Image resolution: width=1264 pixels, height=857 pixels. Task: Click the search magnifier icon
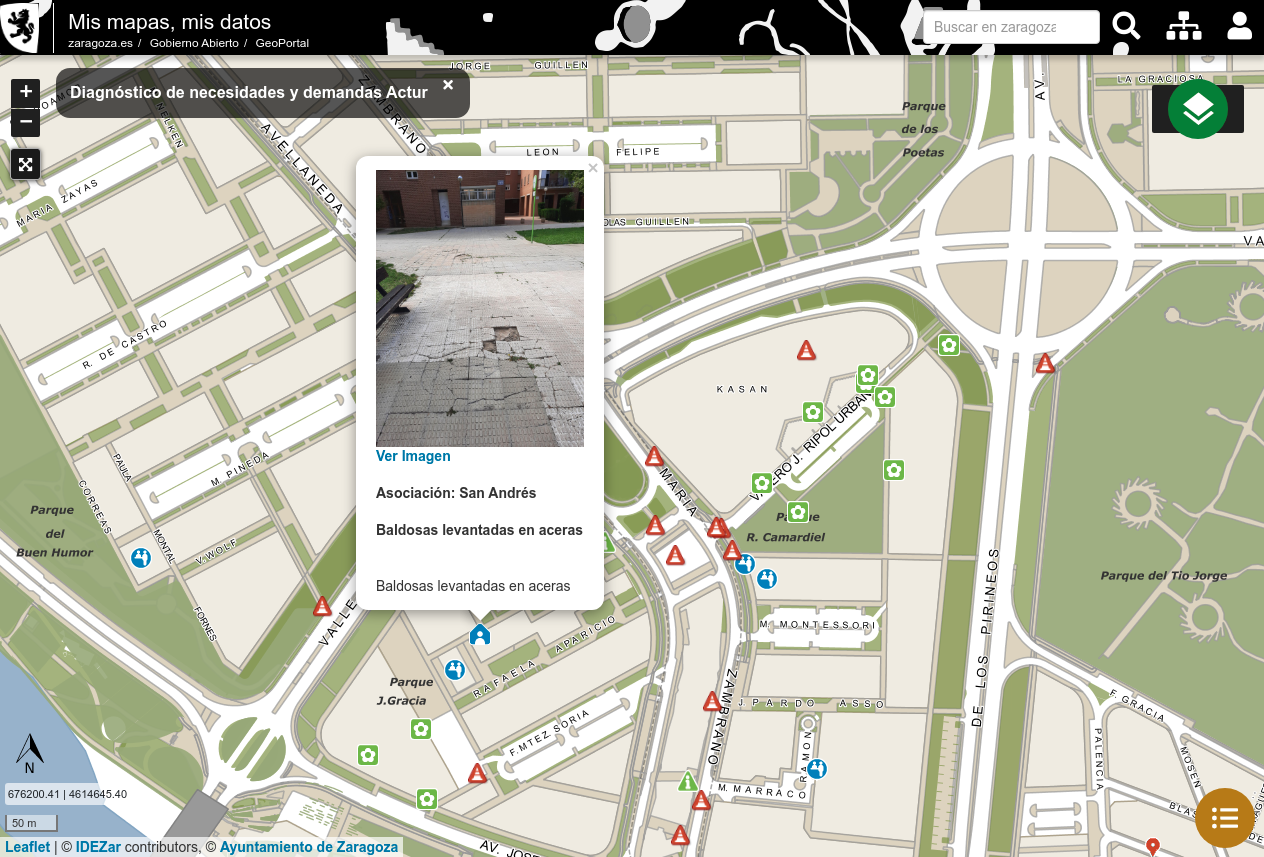coord(1126,26)
